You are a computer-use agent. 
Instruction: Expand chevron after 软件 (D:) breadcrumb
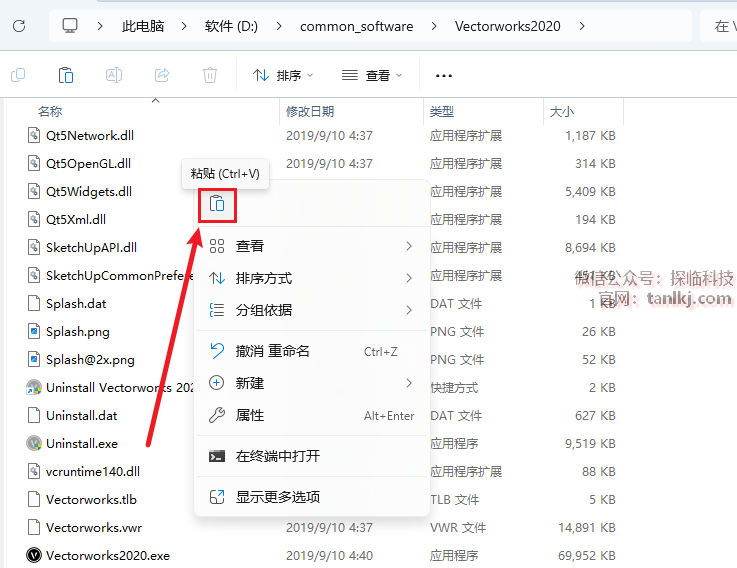279,26
